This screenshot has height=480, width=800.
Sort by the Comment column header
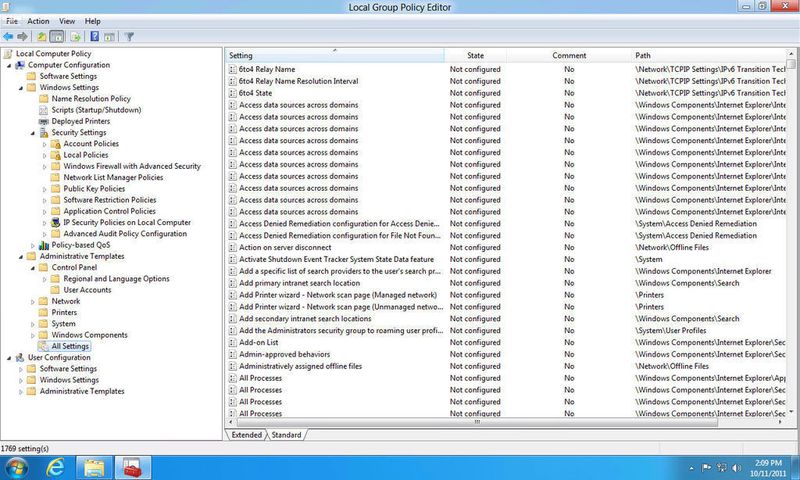click(x=569, y=56)
